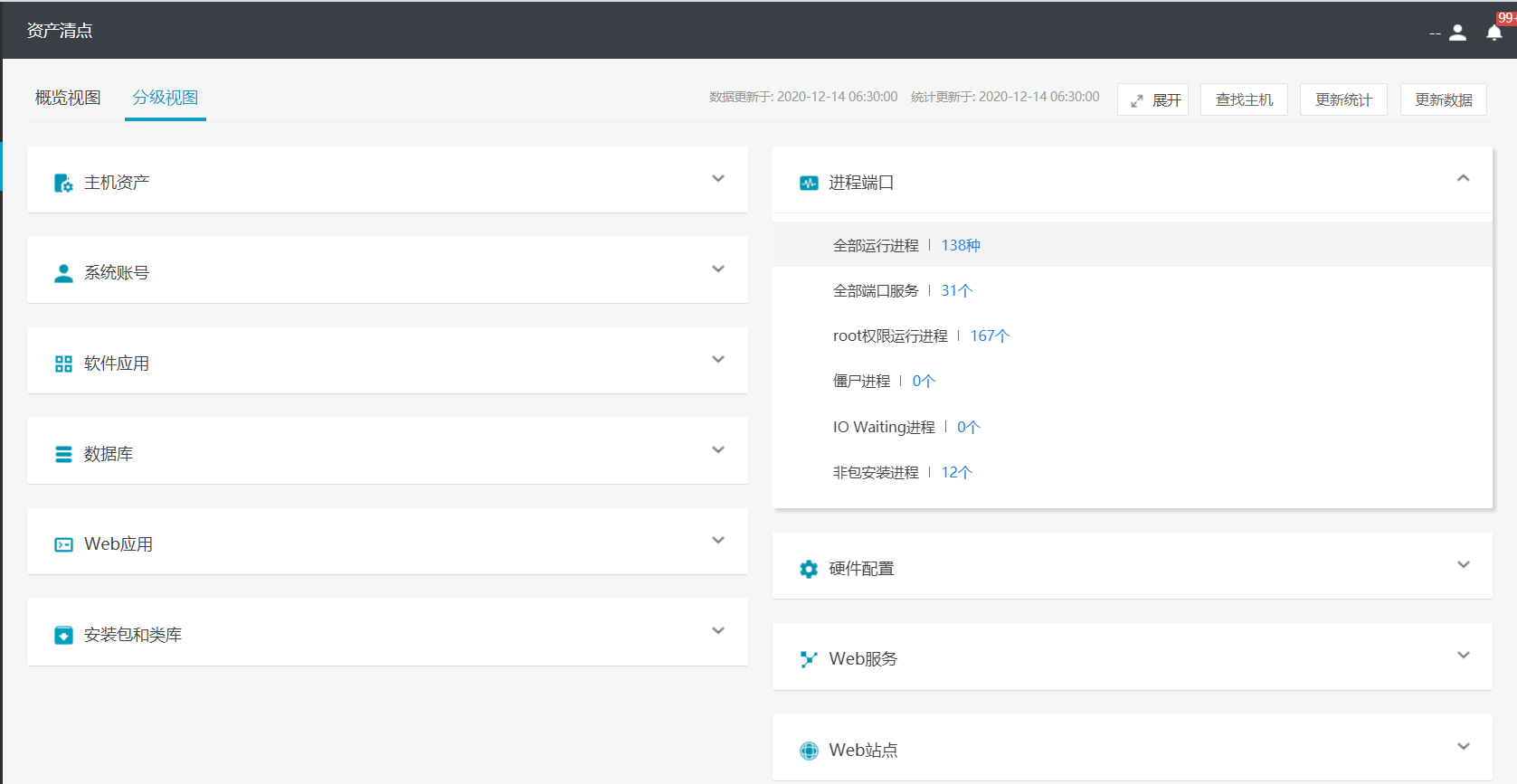This screenshot has width=1517, height=784.
Task: Click the 统计更新于 timestamp text
Action: (1005, 97)
